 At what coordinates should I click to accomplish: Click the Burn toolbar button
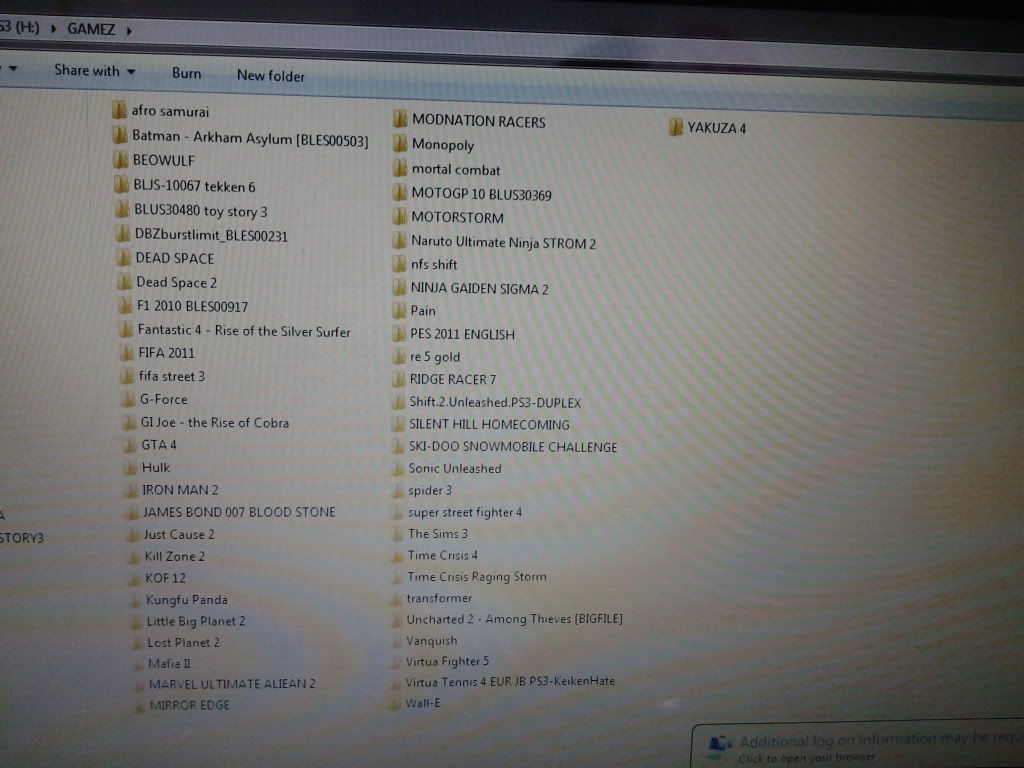click(186, 73)
